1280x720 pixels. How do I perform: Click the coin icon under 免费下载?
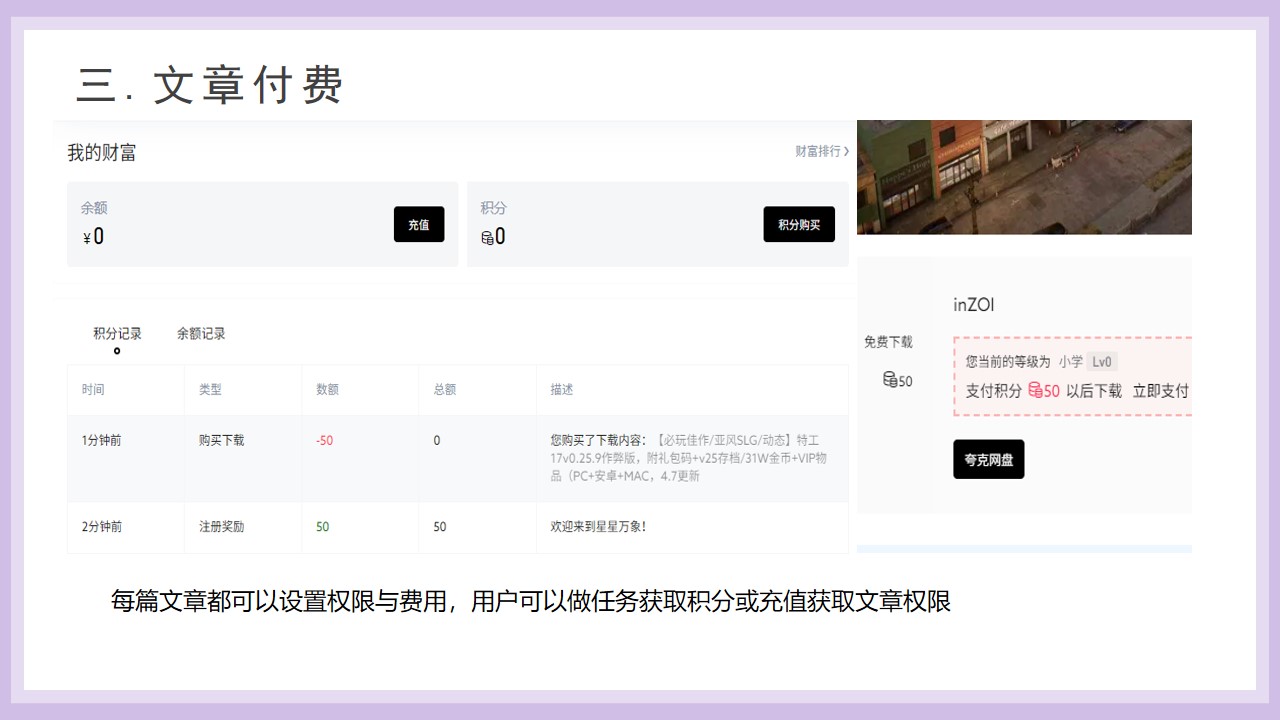[x=890, y=380]
